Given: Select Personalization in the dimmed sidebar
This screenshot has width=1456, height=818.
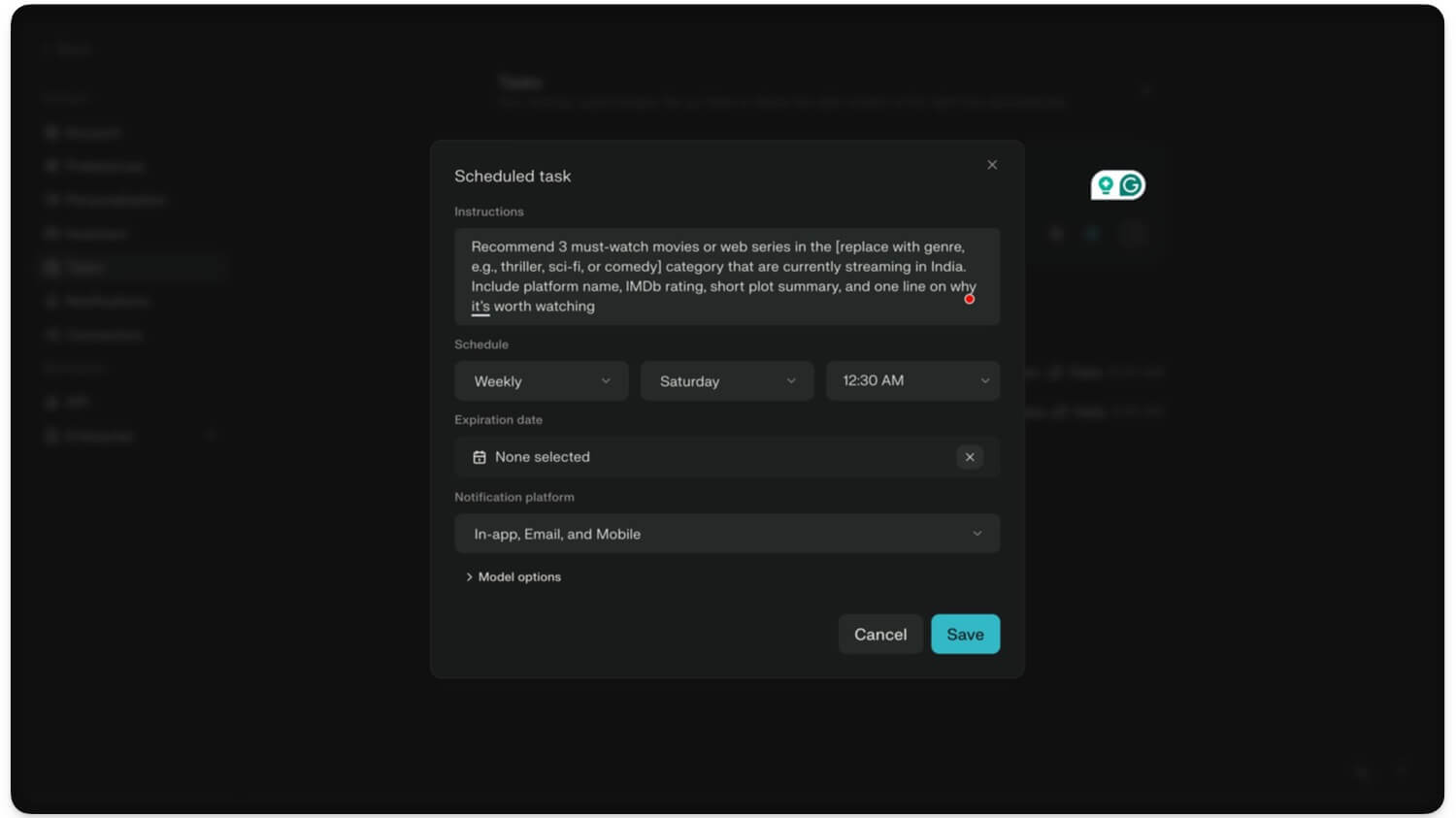Looking at the screenshot, I should coord(115,200).
